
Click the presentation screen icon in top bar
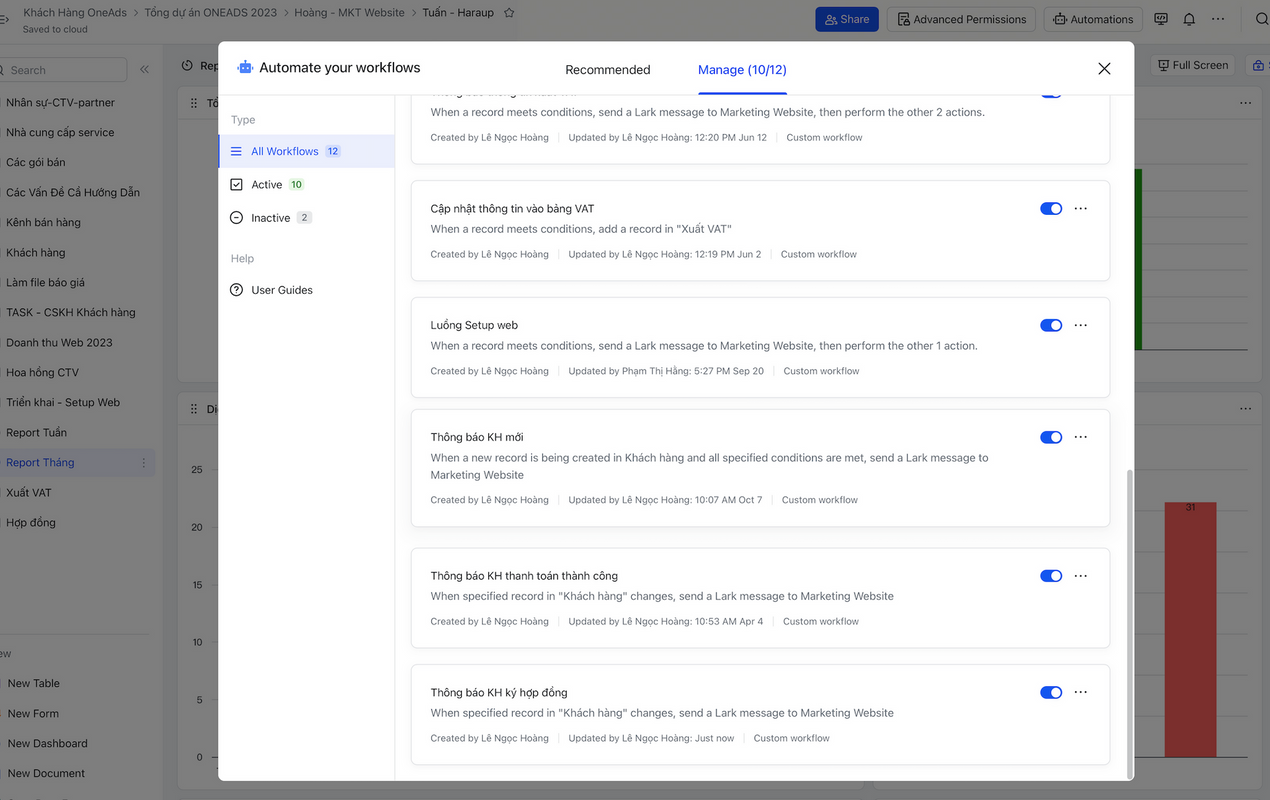[1161, 19]
